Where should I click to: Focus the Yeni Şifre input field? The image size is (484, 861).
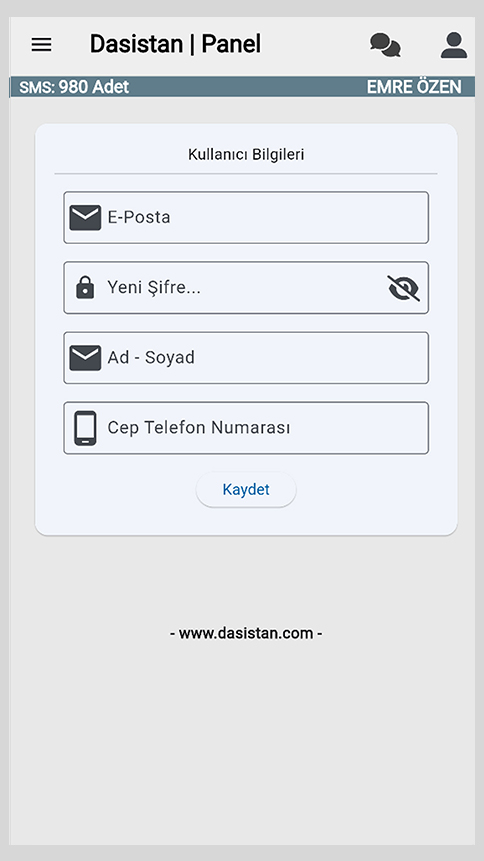(x=246, y=288)
